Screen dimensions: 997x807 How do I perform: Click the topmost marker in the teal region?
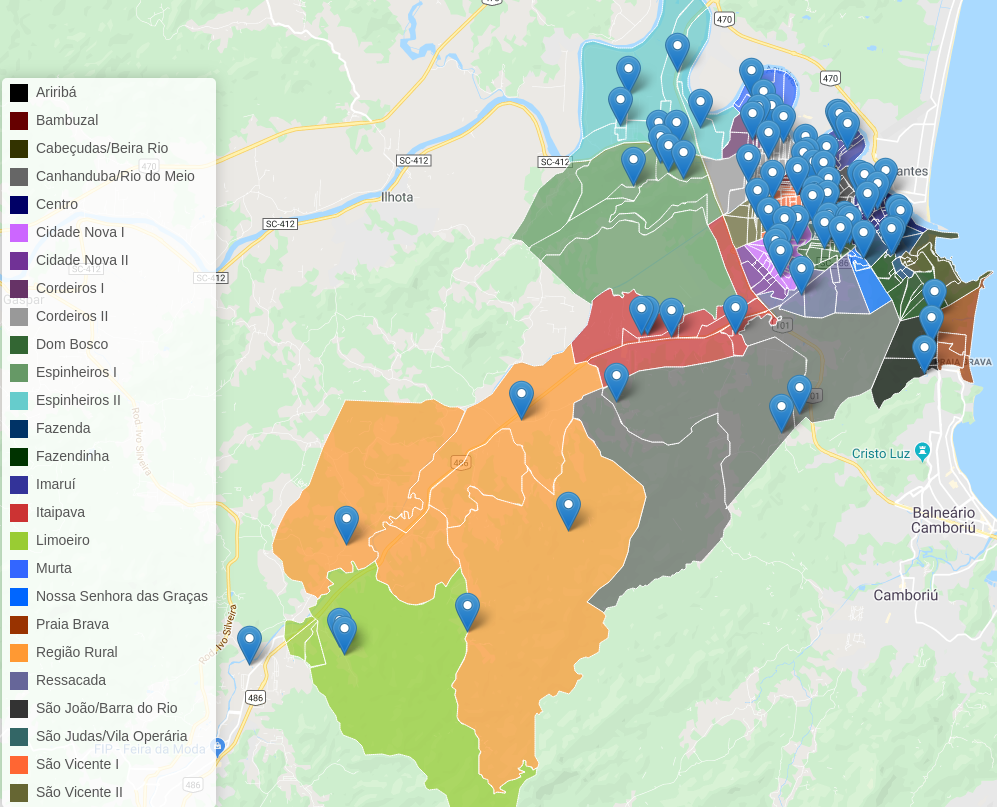pyautogui.click(x=677, y=50)
